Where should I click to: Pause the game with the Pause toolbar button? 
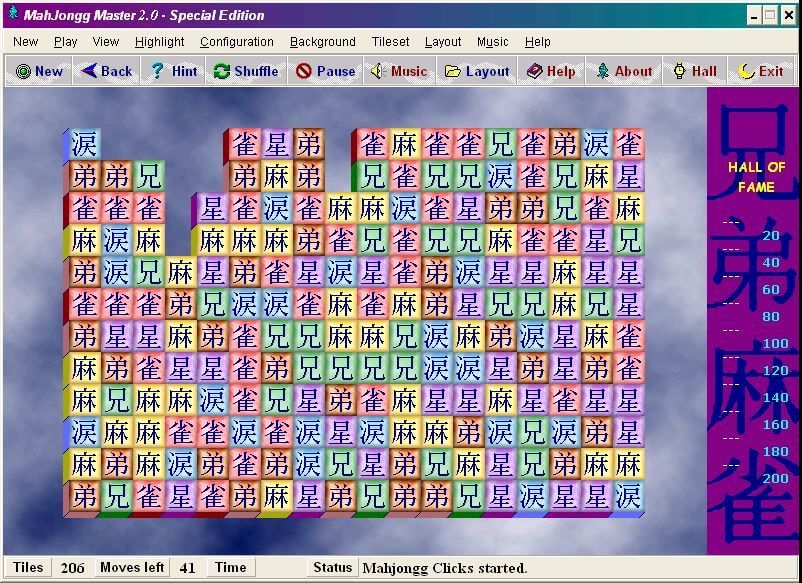click(325, 71)
